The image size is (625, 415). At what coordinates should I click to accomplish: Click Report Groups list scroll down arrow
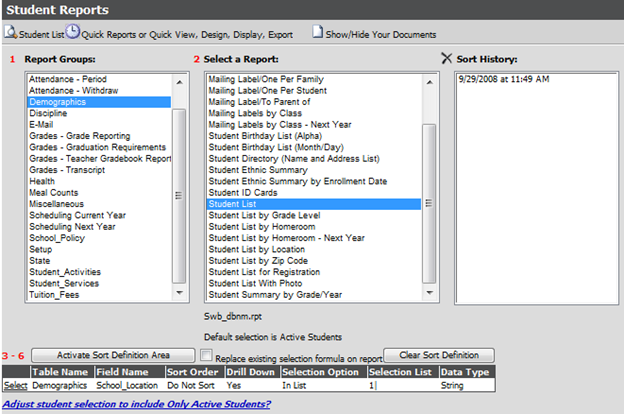click(179, 293)
